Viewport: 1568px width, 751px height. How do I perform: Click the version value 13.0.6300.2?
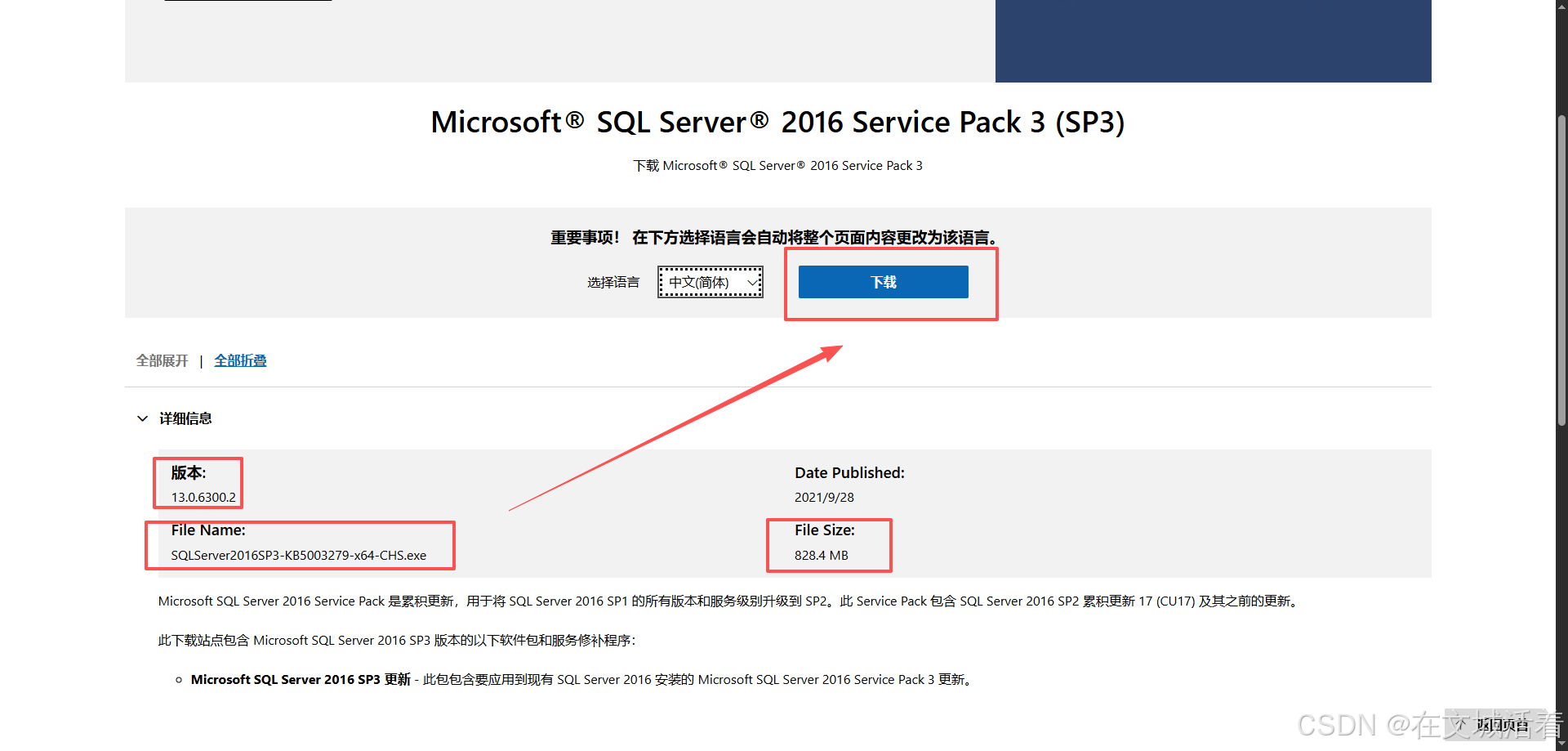(x=203, y=497)
